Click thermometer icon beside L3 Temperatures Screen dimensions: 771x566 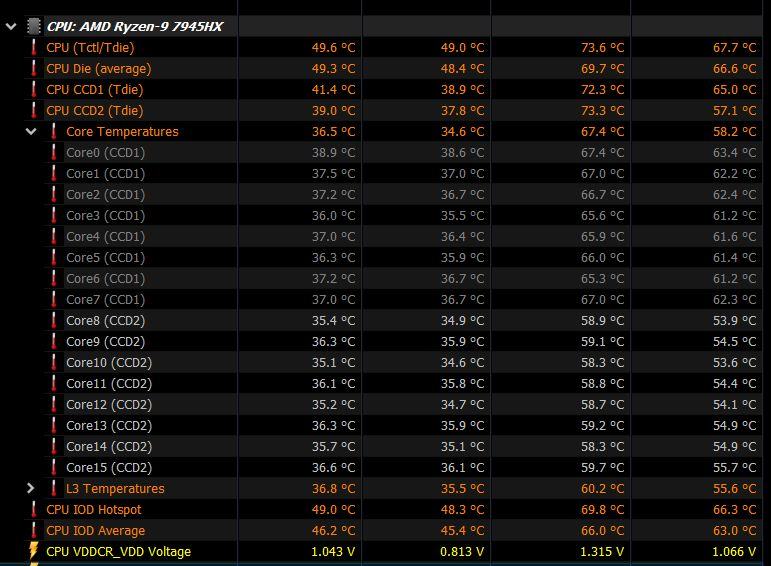click(x=54, y=488)
